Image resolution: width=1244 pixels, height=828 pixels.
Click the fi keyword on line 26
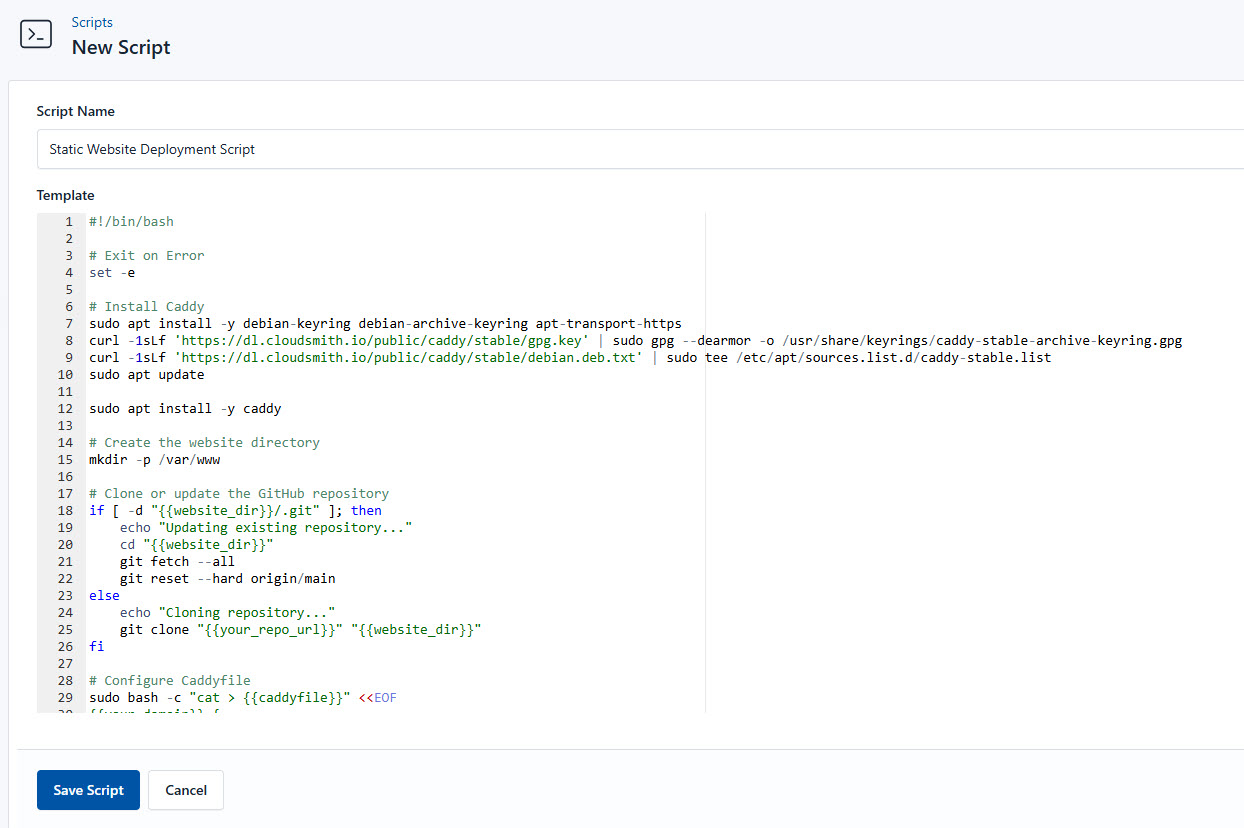pyautogui.click(x=96, y=646)
